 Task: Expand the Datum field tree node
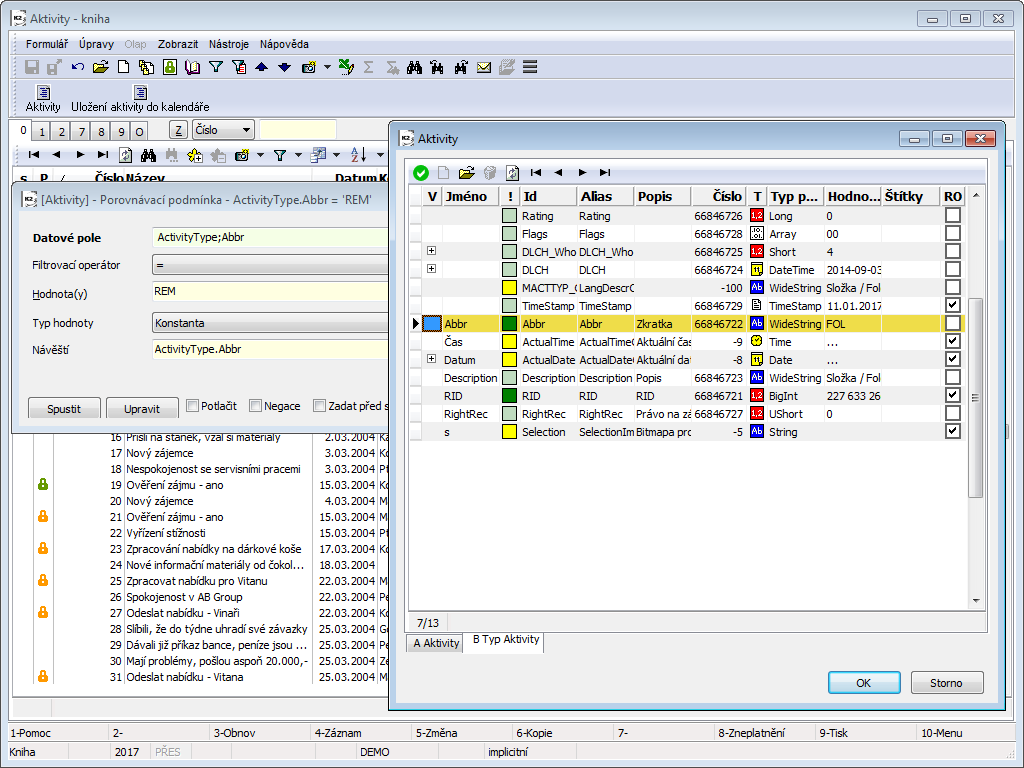(x=431, y=360)
